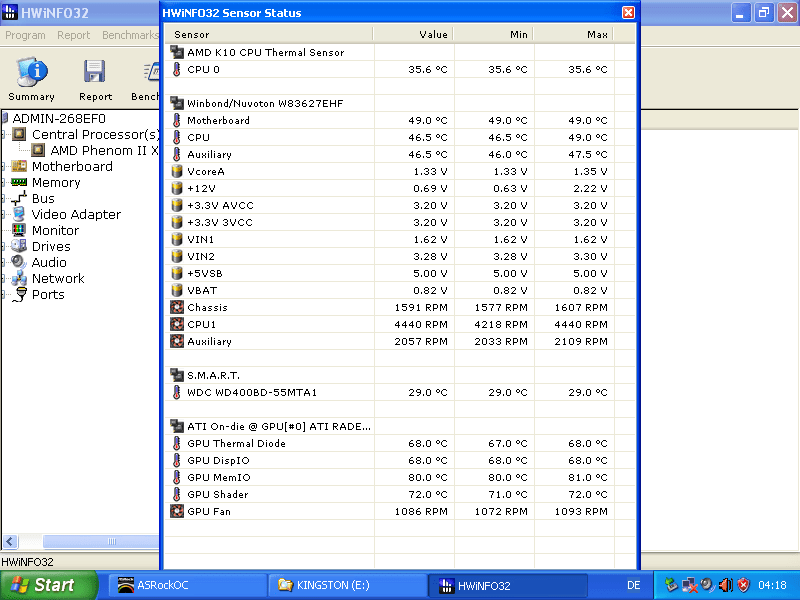
Task: Click the Monitor tree icon
Action: 19,230
